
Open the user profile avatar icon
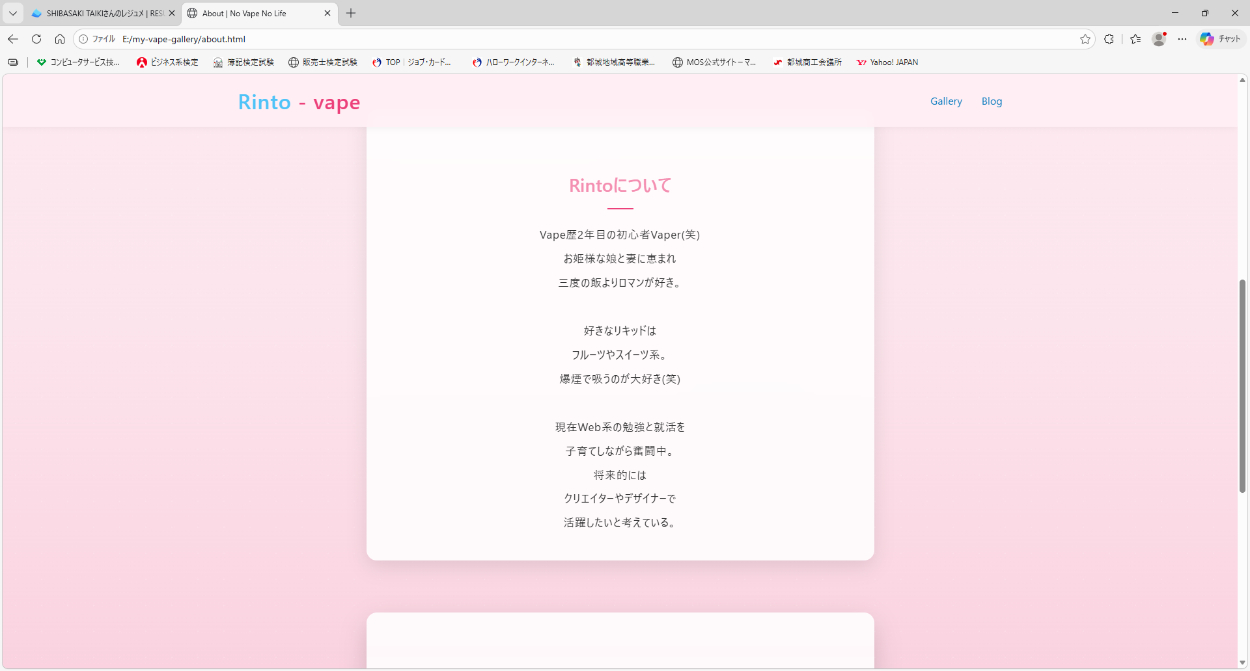tap(1159, 39)
